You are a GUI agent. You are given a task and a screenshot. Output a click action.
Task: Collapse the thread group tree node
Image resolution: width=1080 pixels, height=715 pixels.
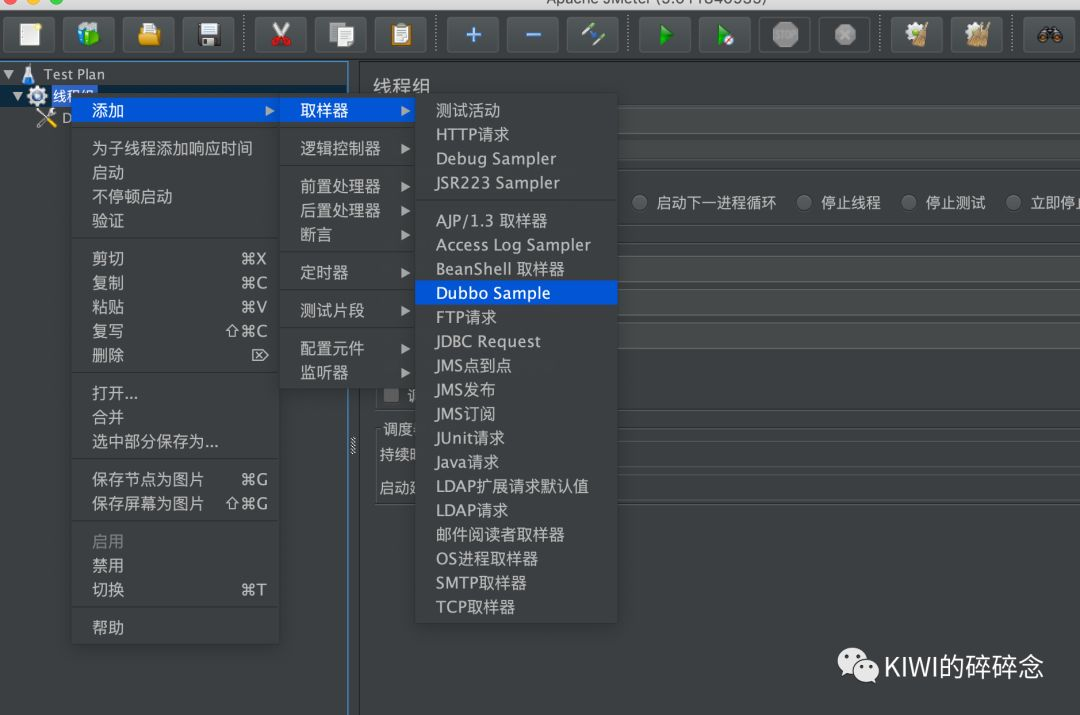pos(18,96)
